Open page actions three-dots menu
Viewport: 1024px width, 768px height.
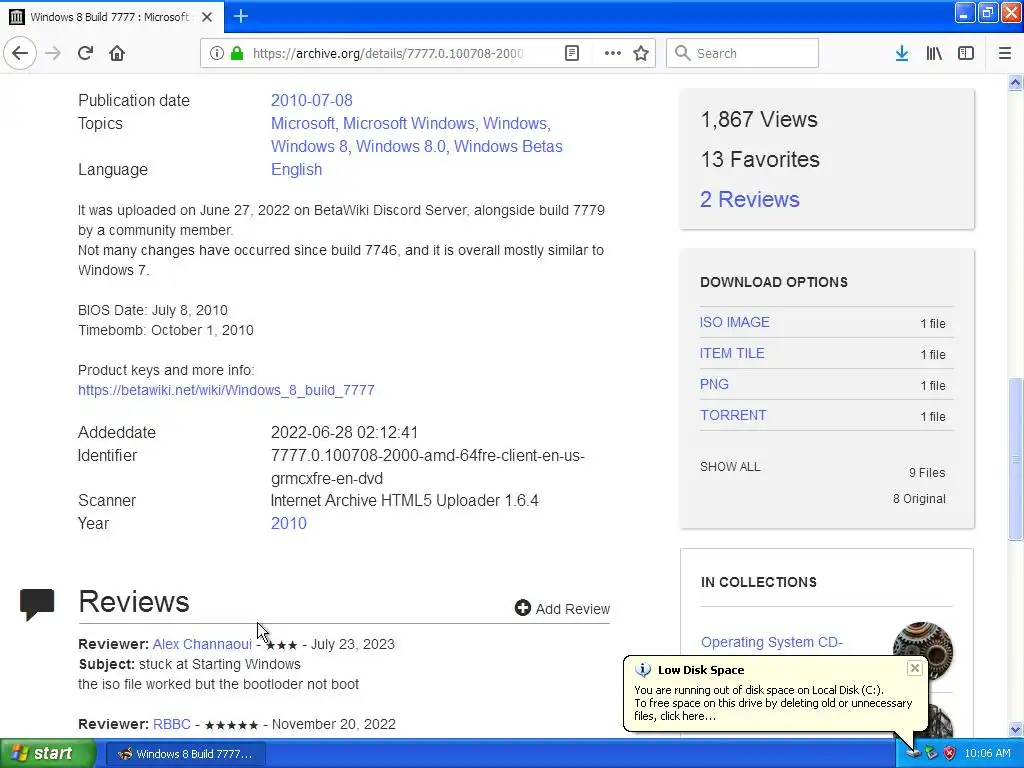[x=613, y=53]
